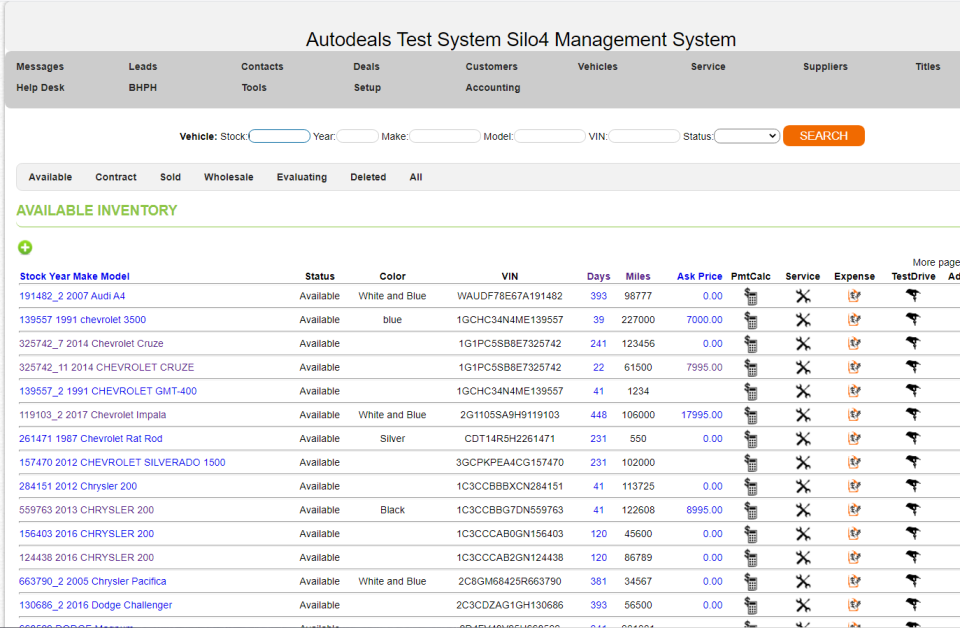The image size is (960, 628).
Task: Switch to the Wholesale inventory tab
Action: coord(228,177)
